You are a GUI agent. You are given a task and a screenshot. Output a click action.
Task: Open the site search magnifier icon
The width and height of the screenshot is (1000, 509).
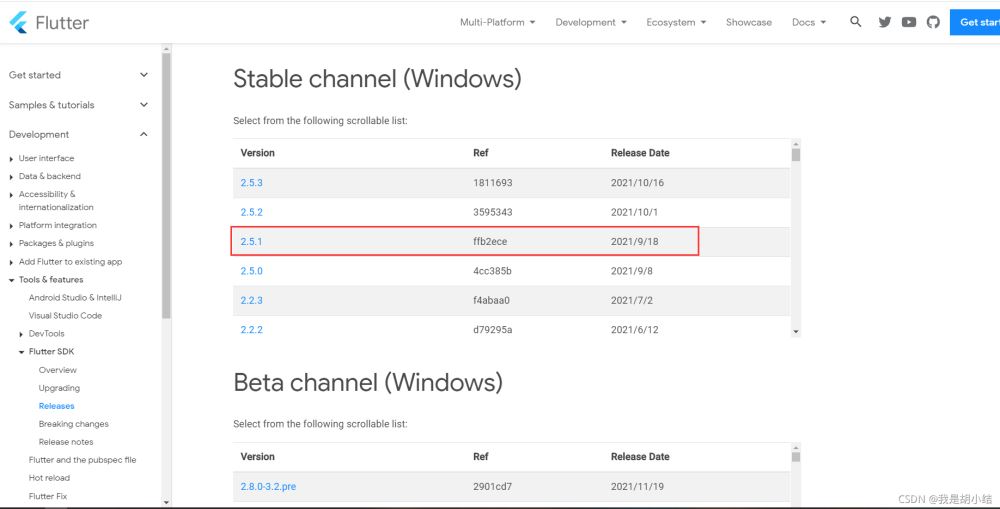[x=855, y=22]
